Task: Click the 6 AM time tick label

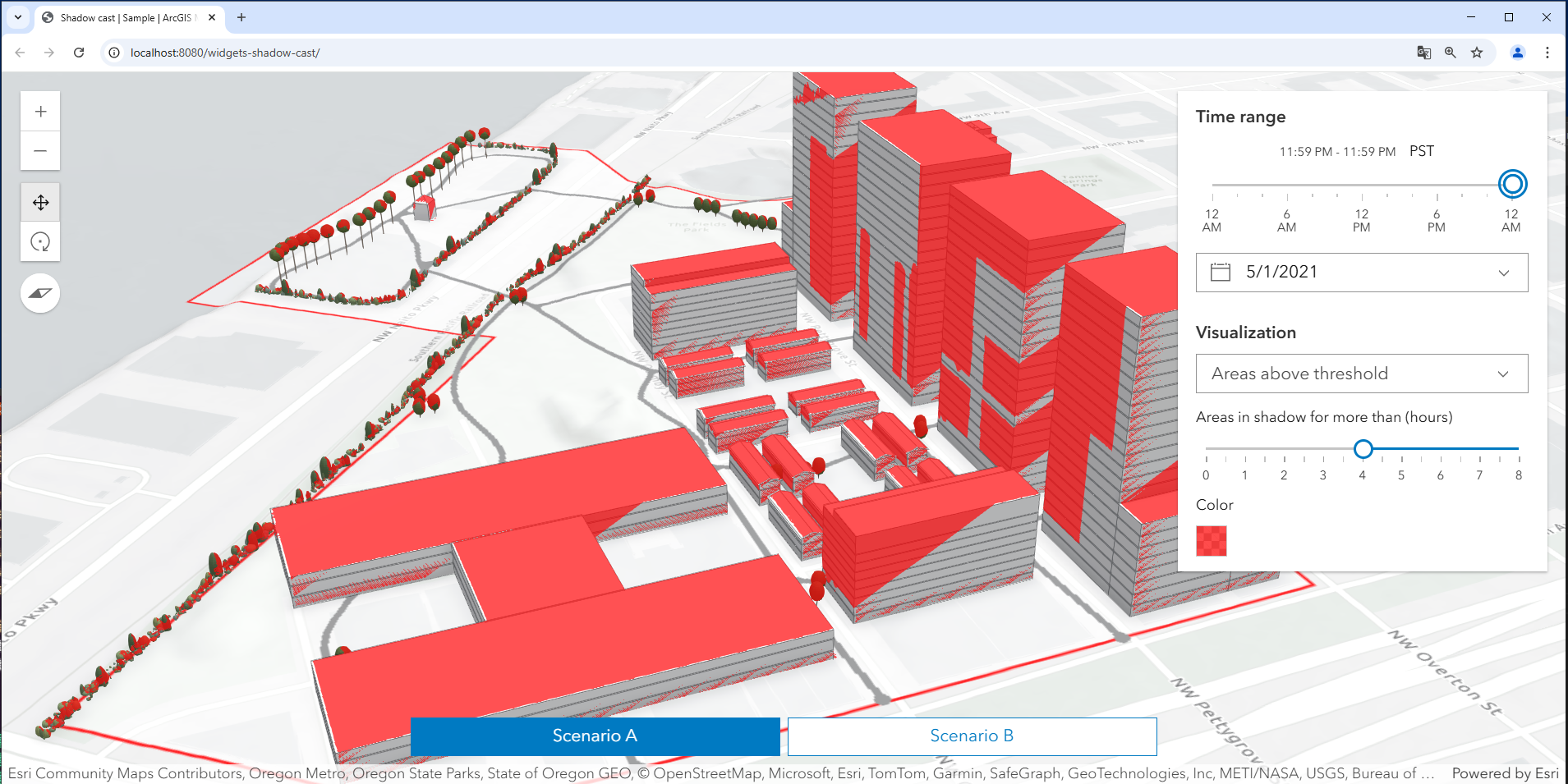Action: tap(1287, 221)
